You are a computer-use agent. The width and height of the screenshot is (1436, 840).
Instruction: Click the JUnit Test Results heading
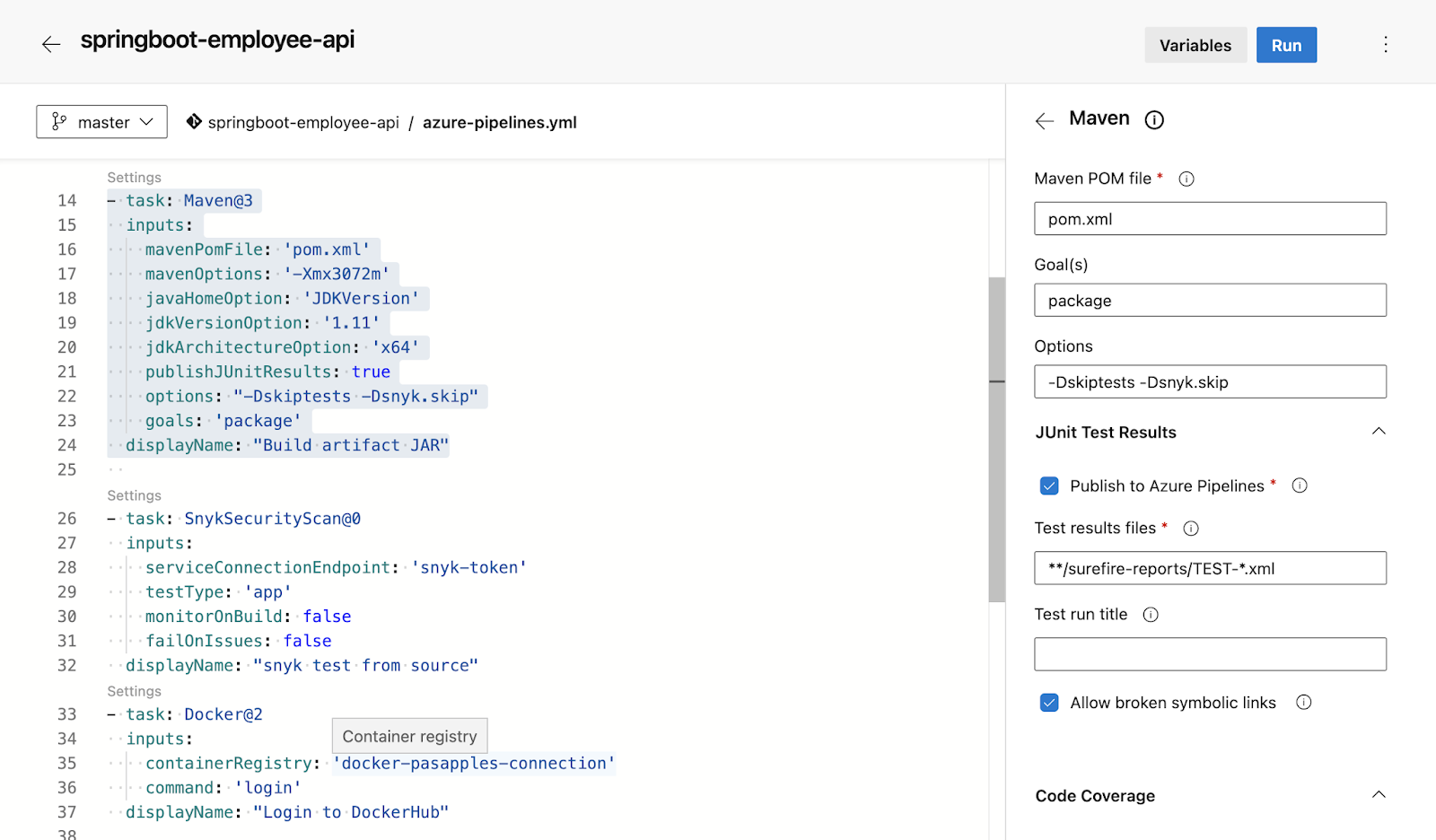1106,433
